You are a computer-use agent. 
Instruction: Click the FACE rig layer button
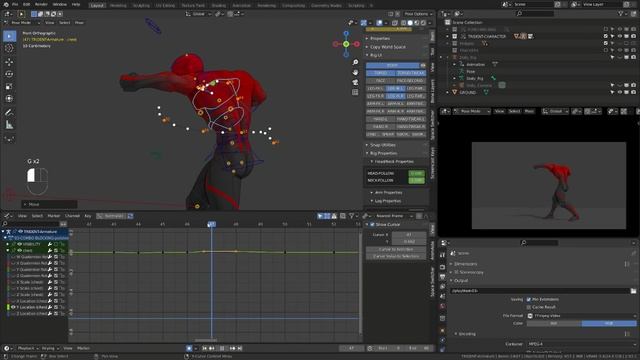point(380,81)
